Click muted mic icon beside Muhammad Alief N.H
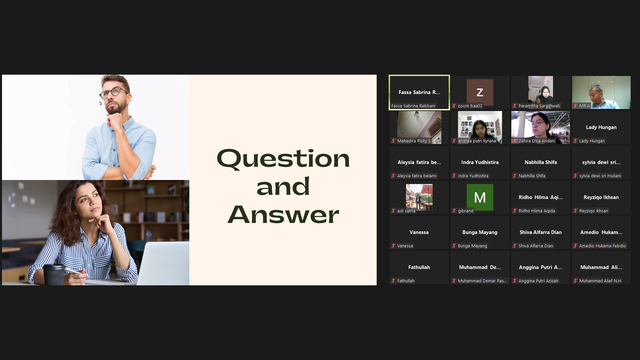 [576, 281]
